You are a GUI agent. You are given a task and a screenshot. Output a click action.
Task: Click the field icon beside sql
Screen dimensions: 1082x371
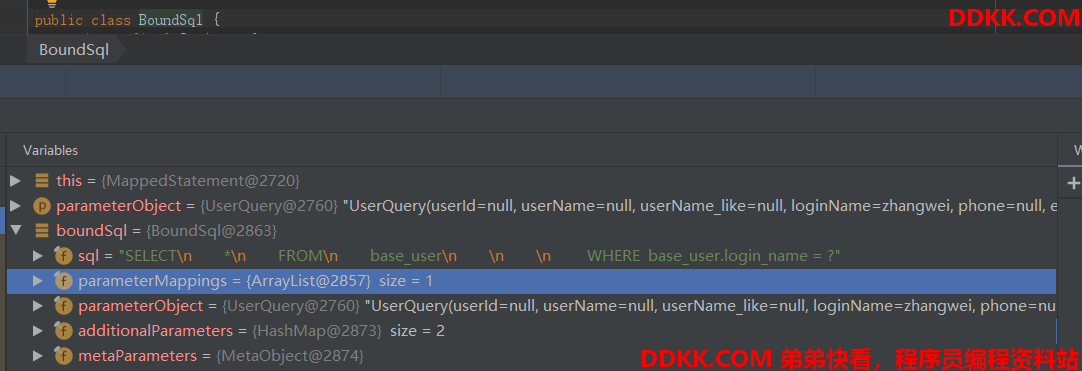pyautogui.click(x=64, y=256)
